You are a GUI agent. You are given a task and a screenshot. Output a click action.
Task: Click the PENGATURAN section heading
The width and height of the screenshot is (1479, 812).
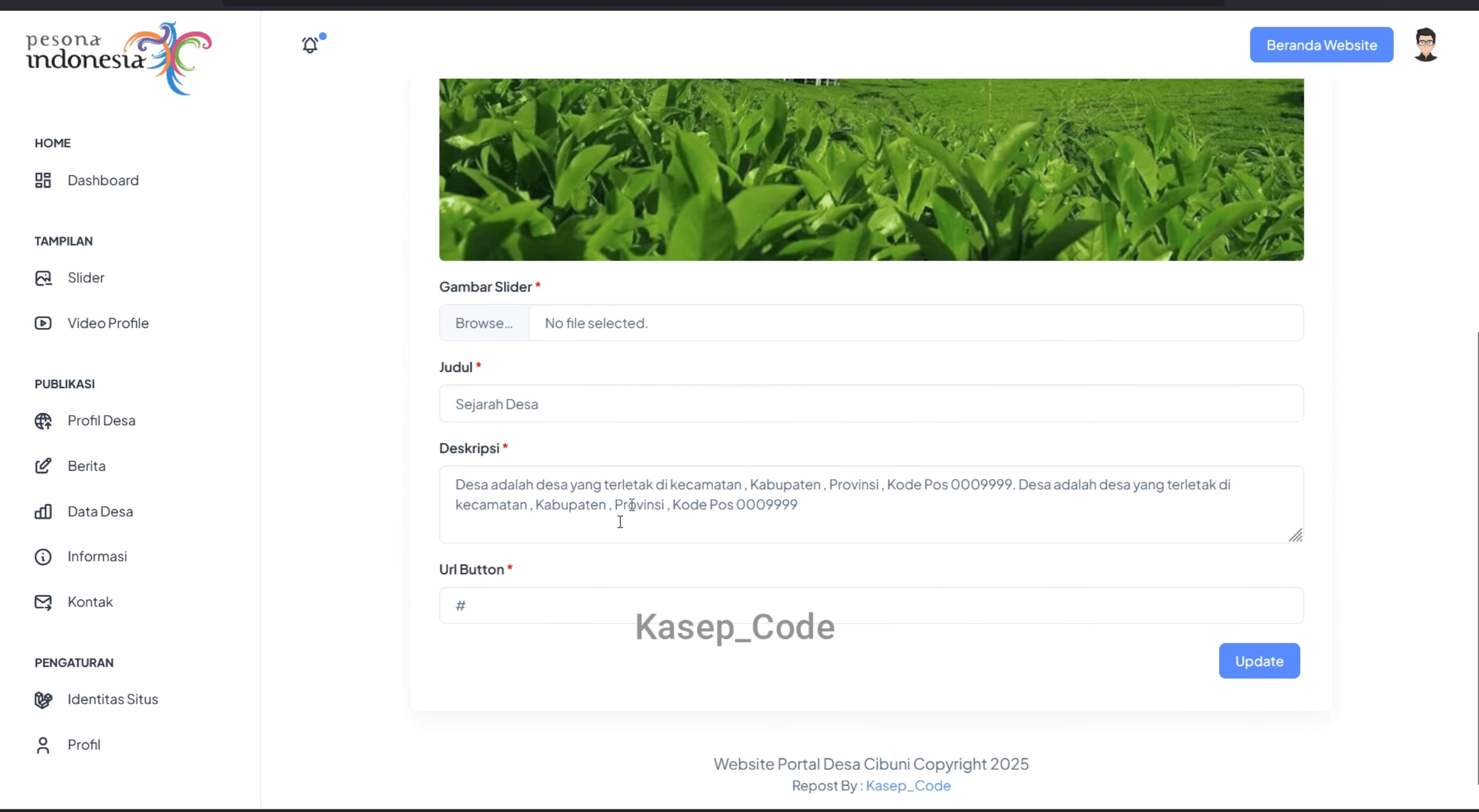point(74,663)
